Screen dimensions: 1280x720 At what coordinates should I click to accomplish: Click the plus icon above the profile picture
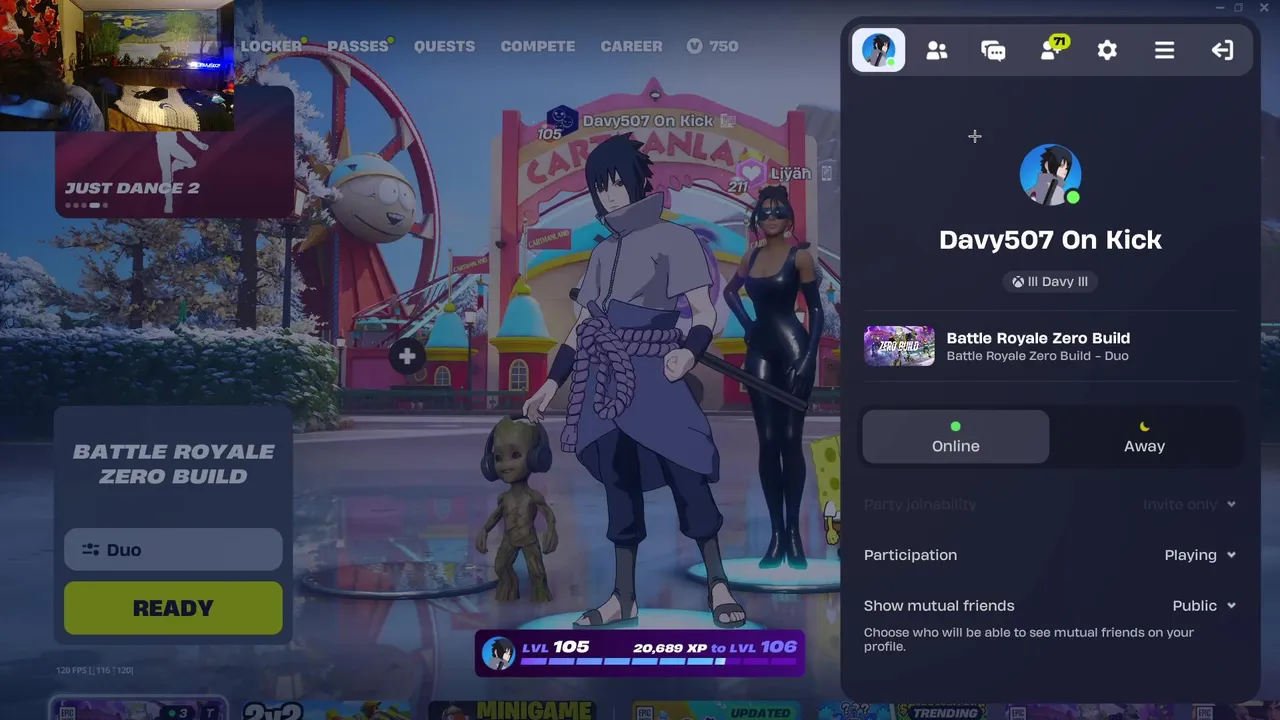click(975, 136)
